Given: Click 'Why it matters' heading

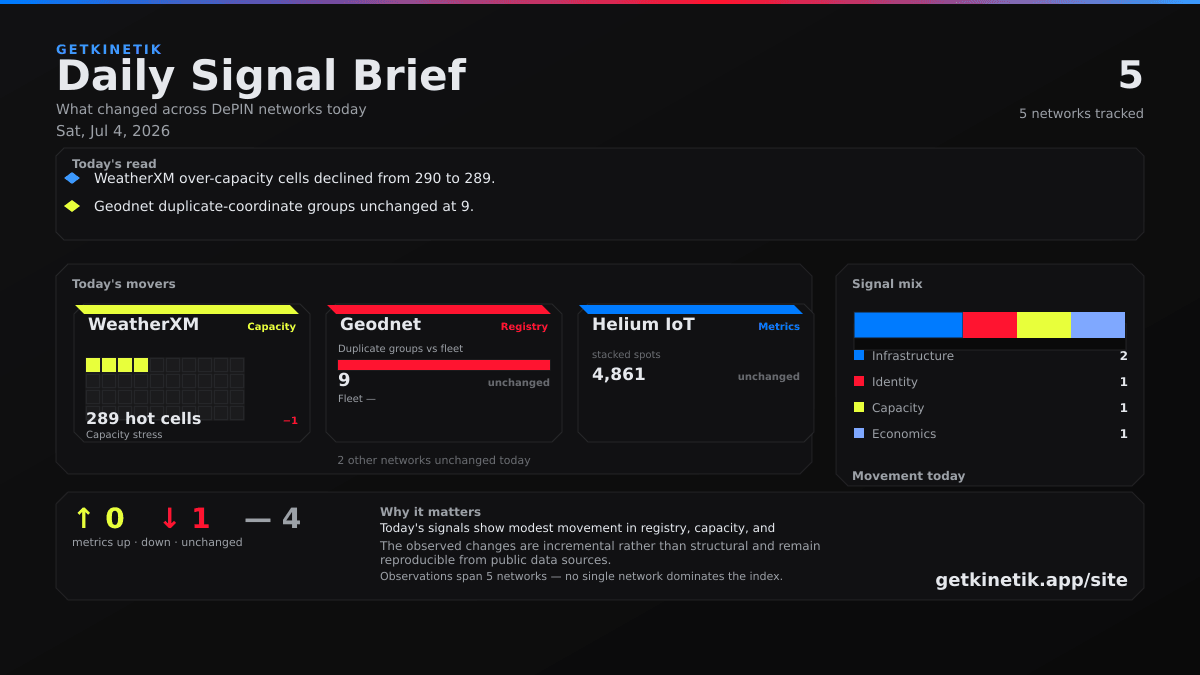Looking at the screenshot, I should click(x=430, y=512).
